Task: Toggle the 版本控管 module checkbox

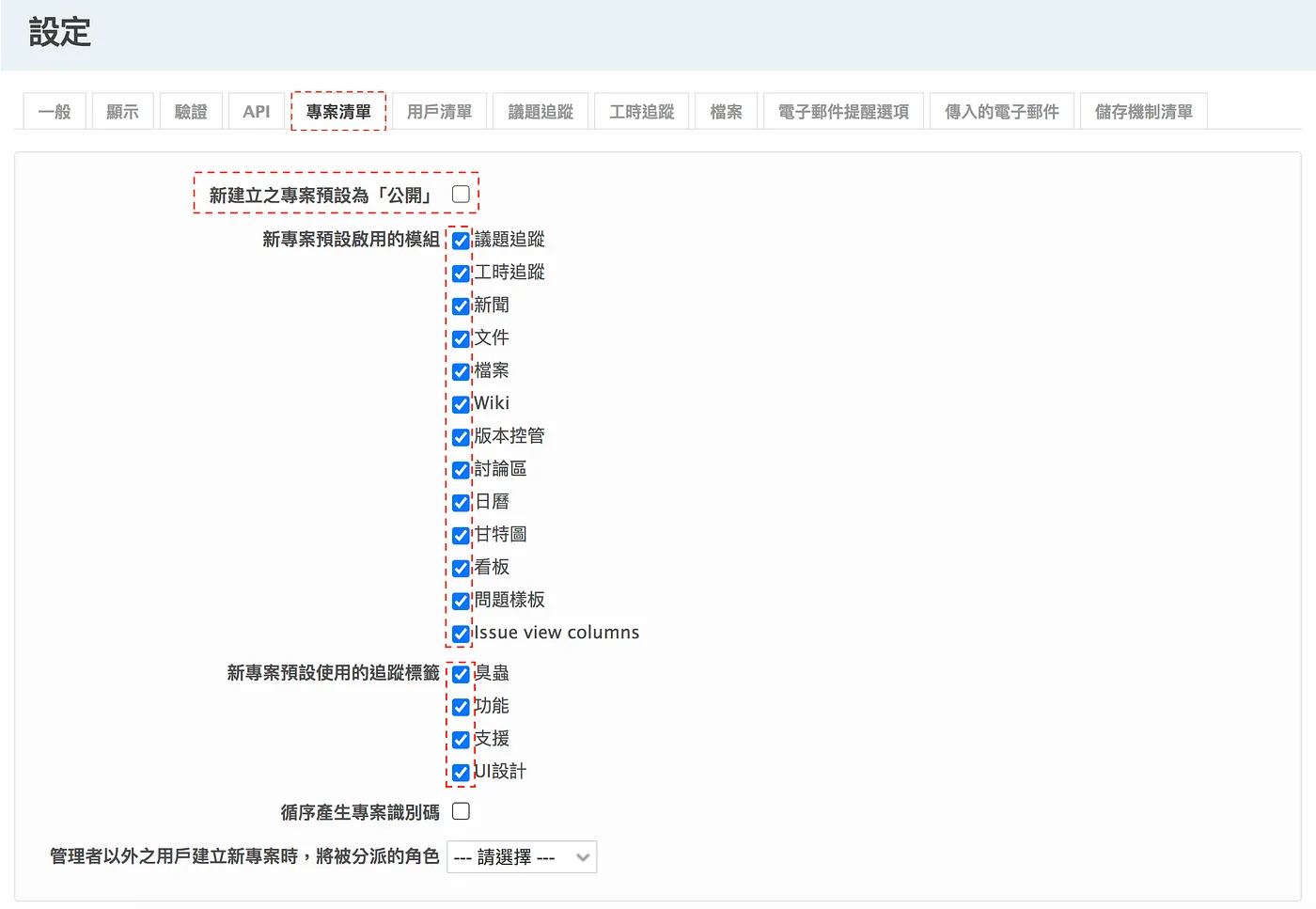Action: tap(461, 437)
